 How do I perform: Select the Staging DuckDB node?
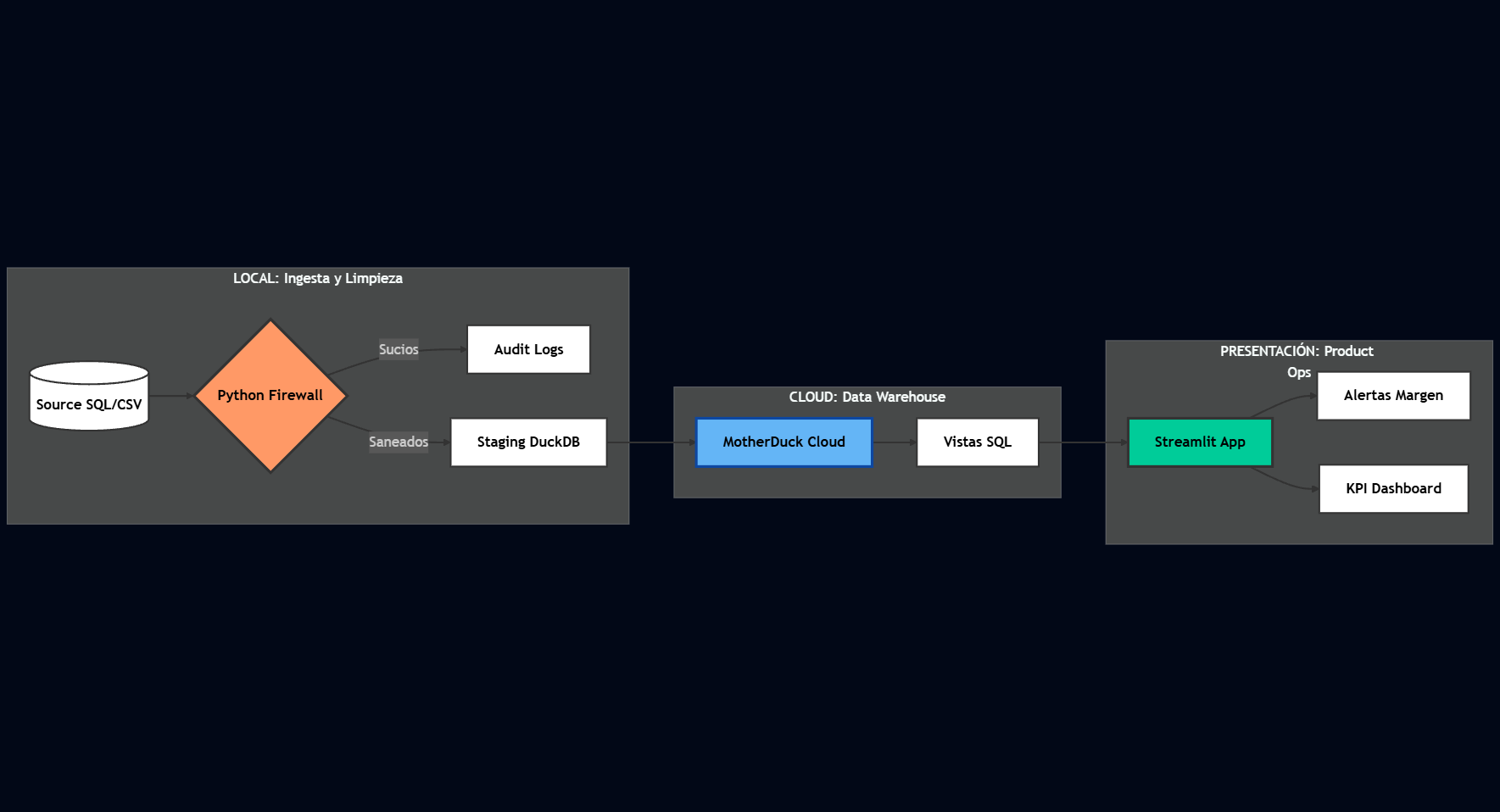528,442
